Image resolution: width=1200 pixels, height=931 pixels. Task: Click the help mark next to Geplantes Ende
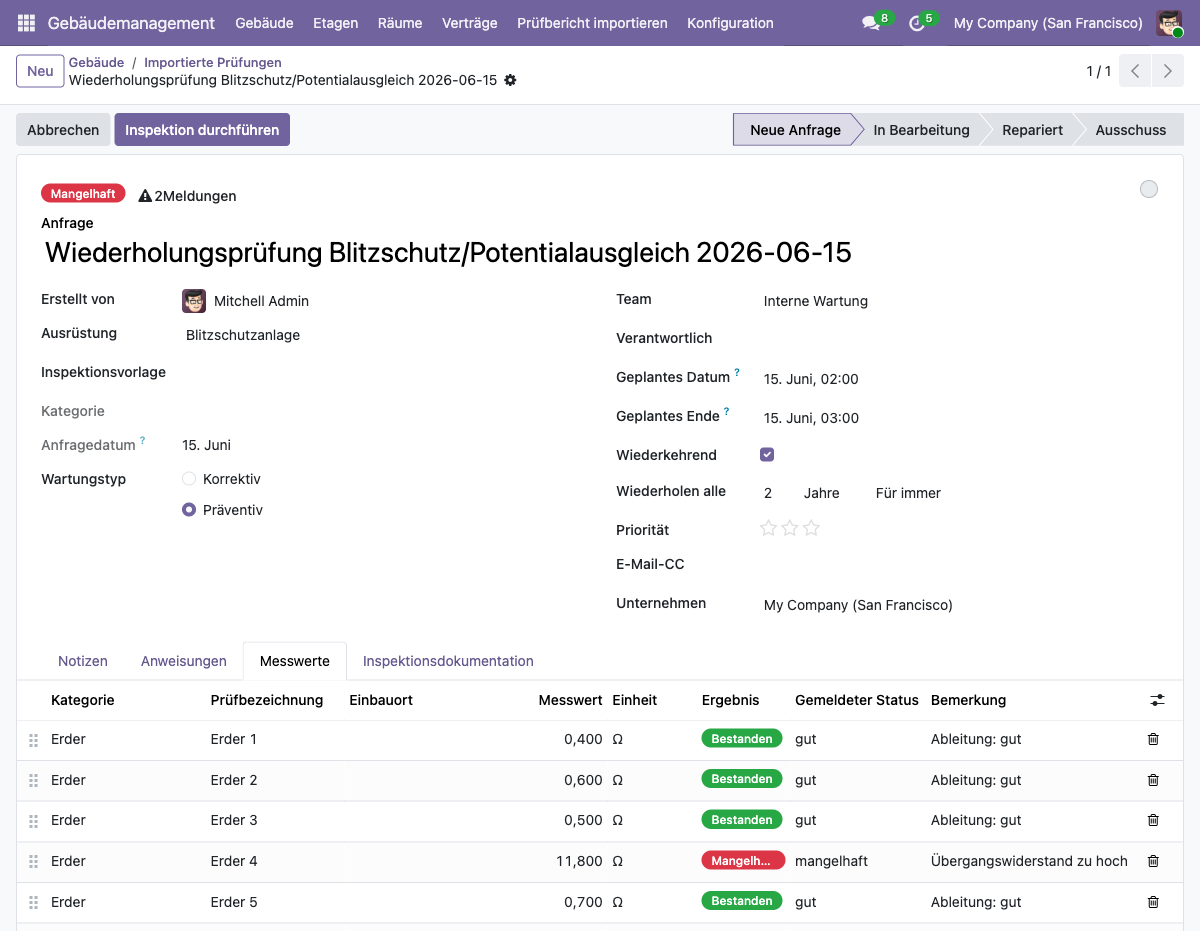726,412
